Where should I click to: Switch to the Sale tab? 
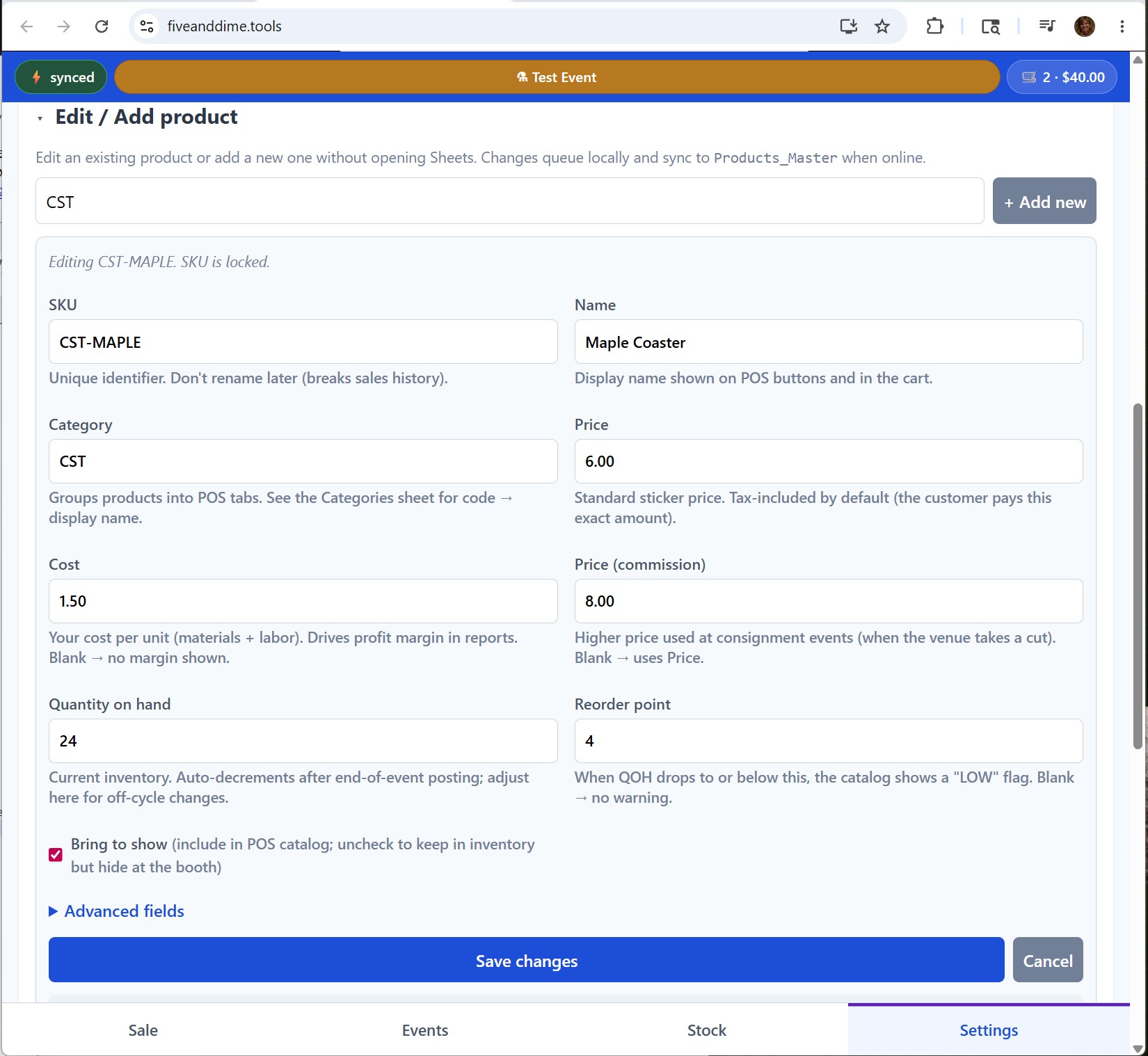(143, 1030)
